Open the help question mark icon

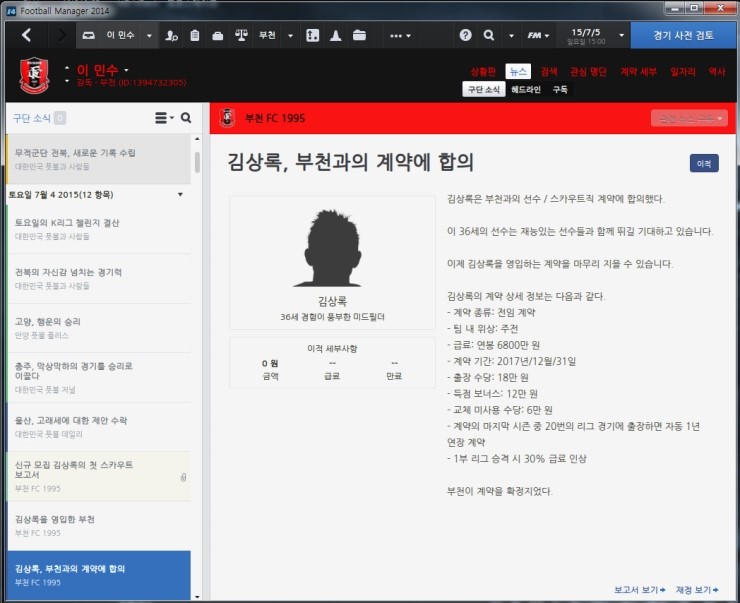click(465, 35)
